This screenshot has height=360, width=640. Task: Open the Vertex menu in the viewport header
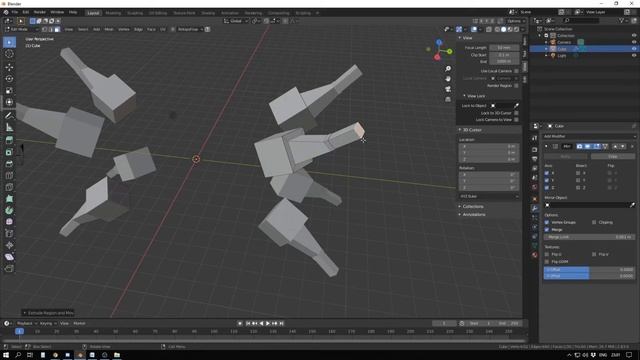pyautogui.click(x=124, y=29)
